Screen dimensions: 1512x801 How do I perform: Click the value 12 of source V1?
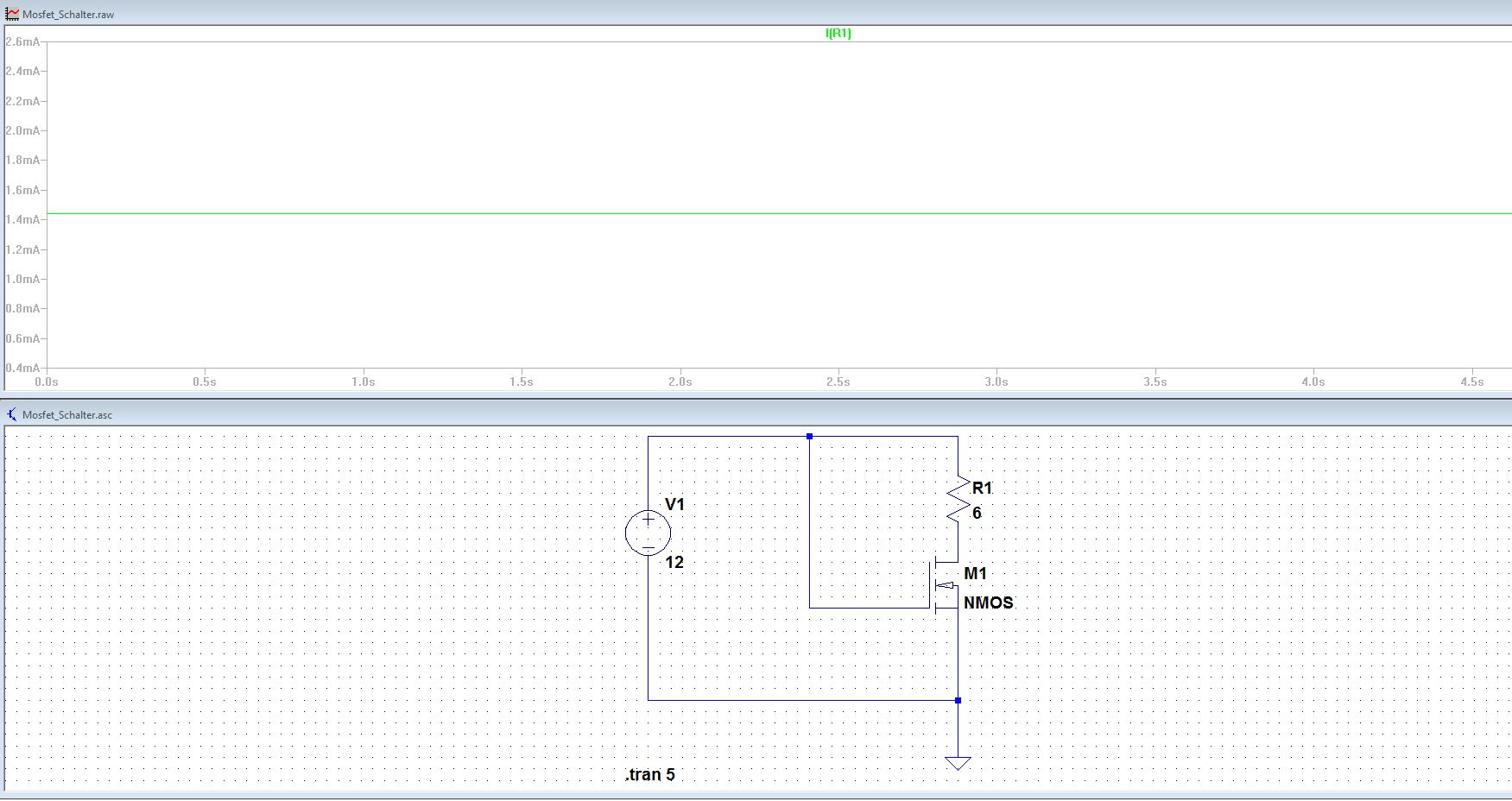(674, 562)
